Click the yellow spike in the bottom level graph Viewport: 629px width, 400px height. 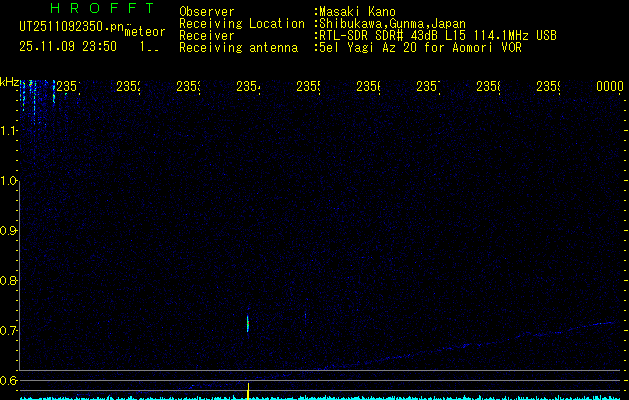point(248,391)
